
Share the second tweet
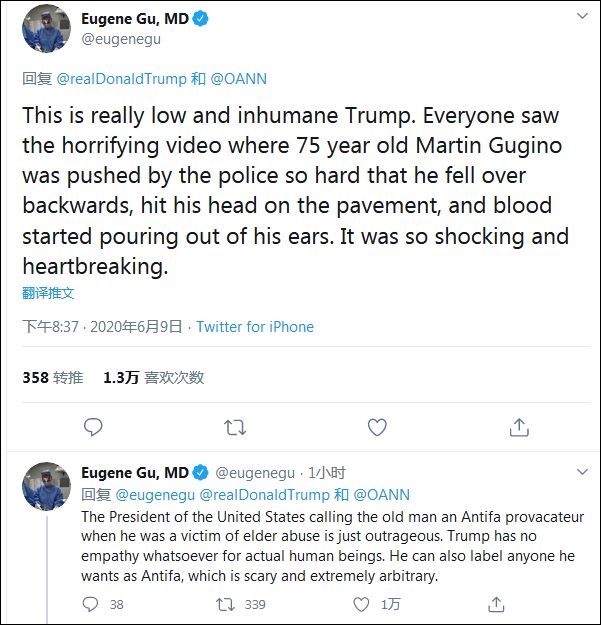click(x=496, y=604)
